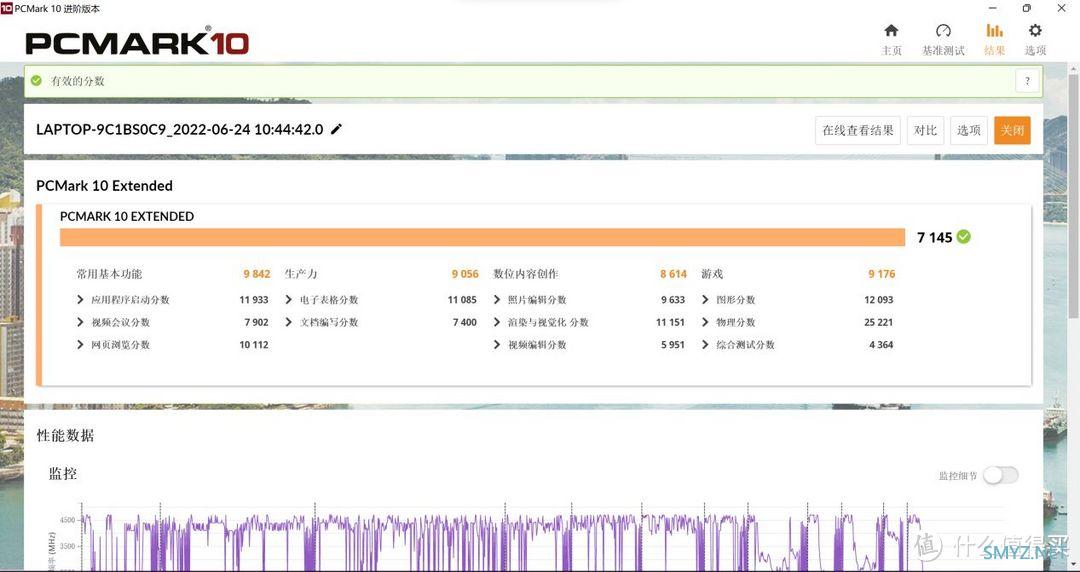Screen dimensions: 1080x572
Task: Click the PCMark 10 logo
Action: (137, 41)
